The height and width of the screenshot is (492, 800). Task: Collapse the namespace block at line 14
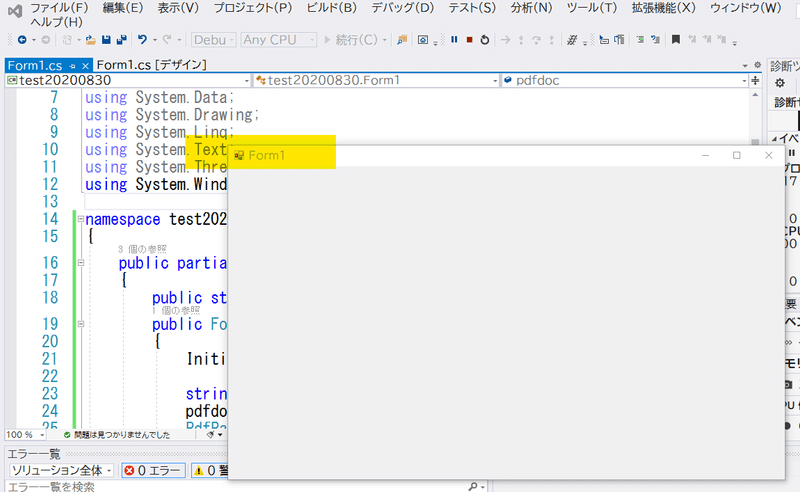pyautogui.click(x=81, y=219)
